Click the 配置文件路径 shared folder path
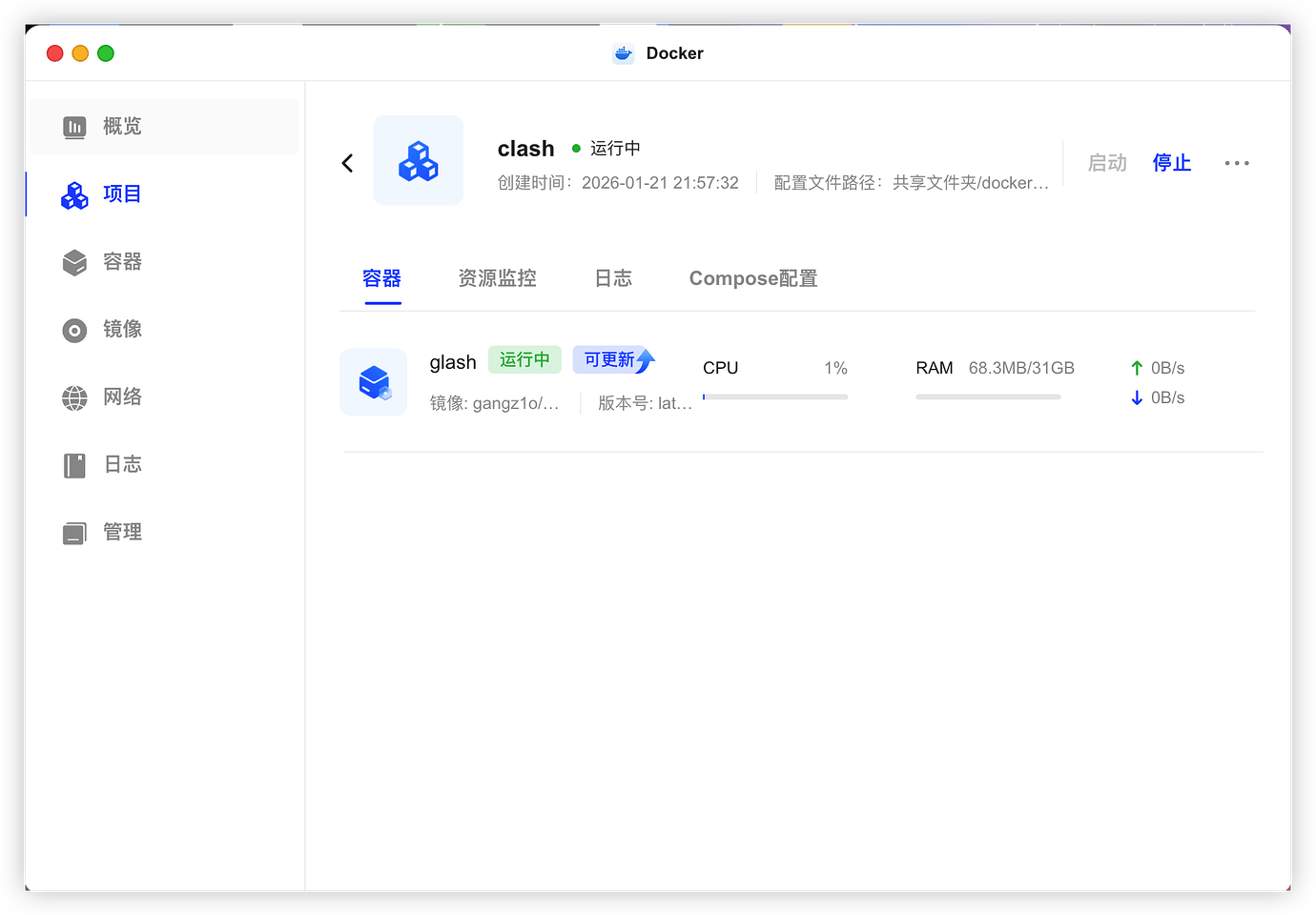 click(911, 183)
